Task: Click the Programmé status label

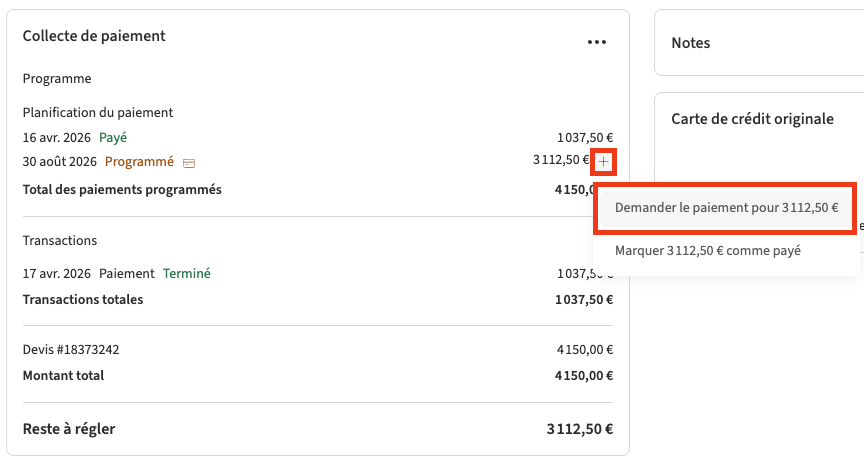Action: 139,162
